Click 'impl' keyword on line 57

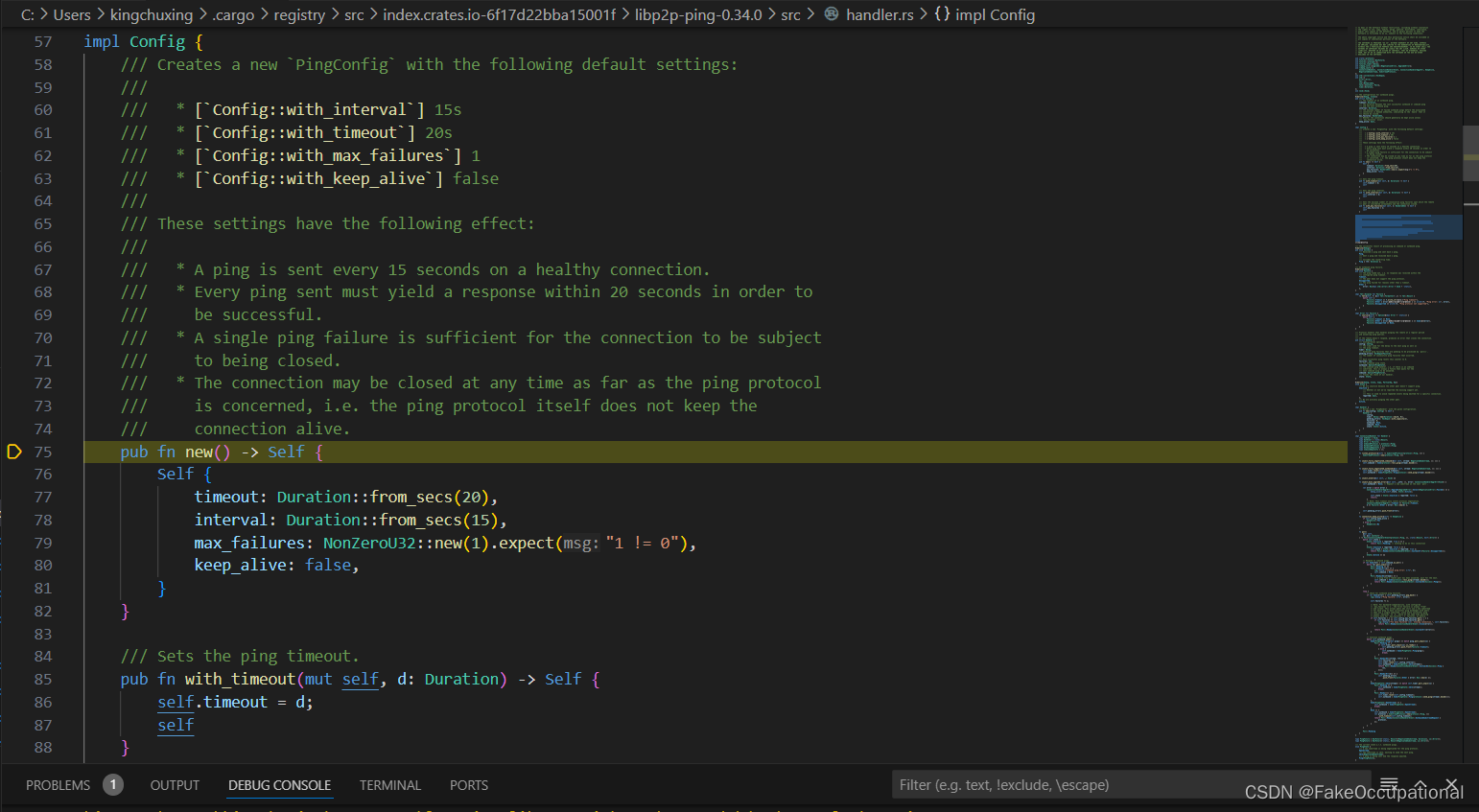102,41
